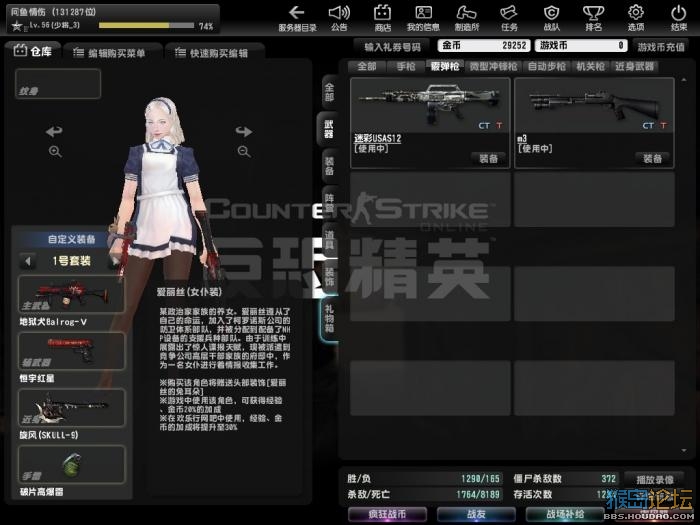This screenshot has height=525, width=700.
Task: Open the 商店 shop icon
Action: (x=382, y=18)
